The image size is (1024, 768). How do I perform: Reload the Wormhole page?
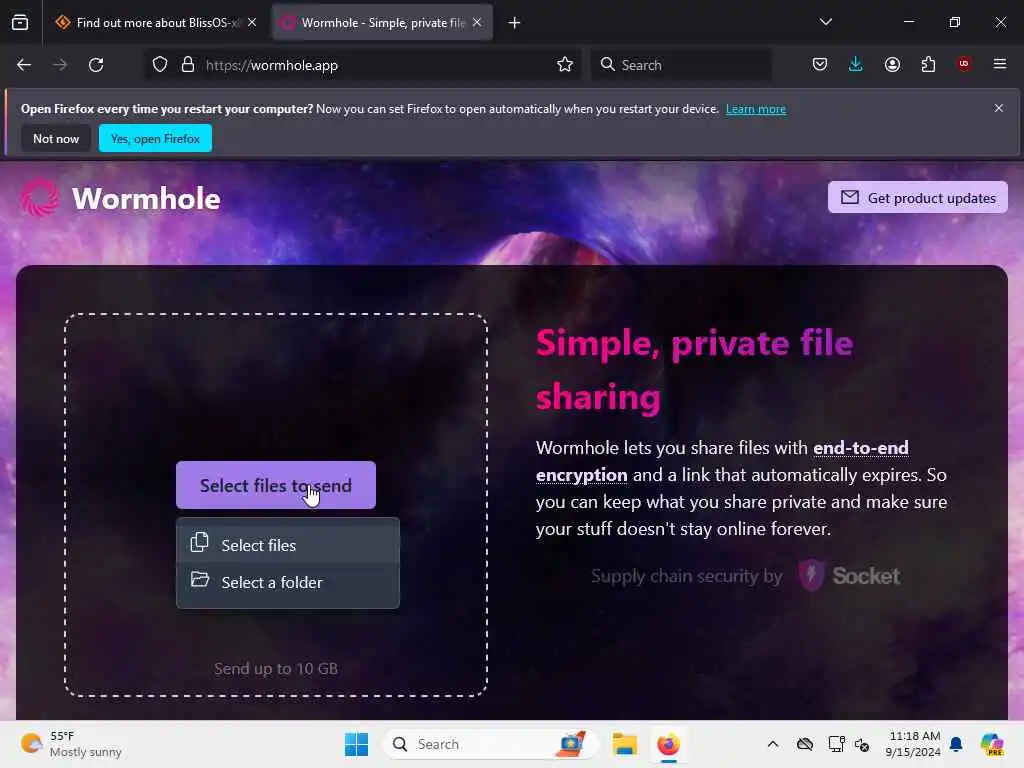click(96, 65)
